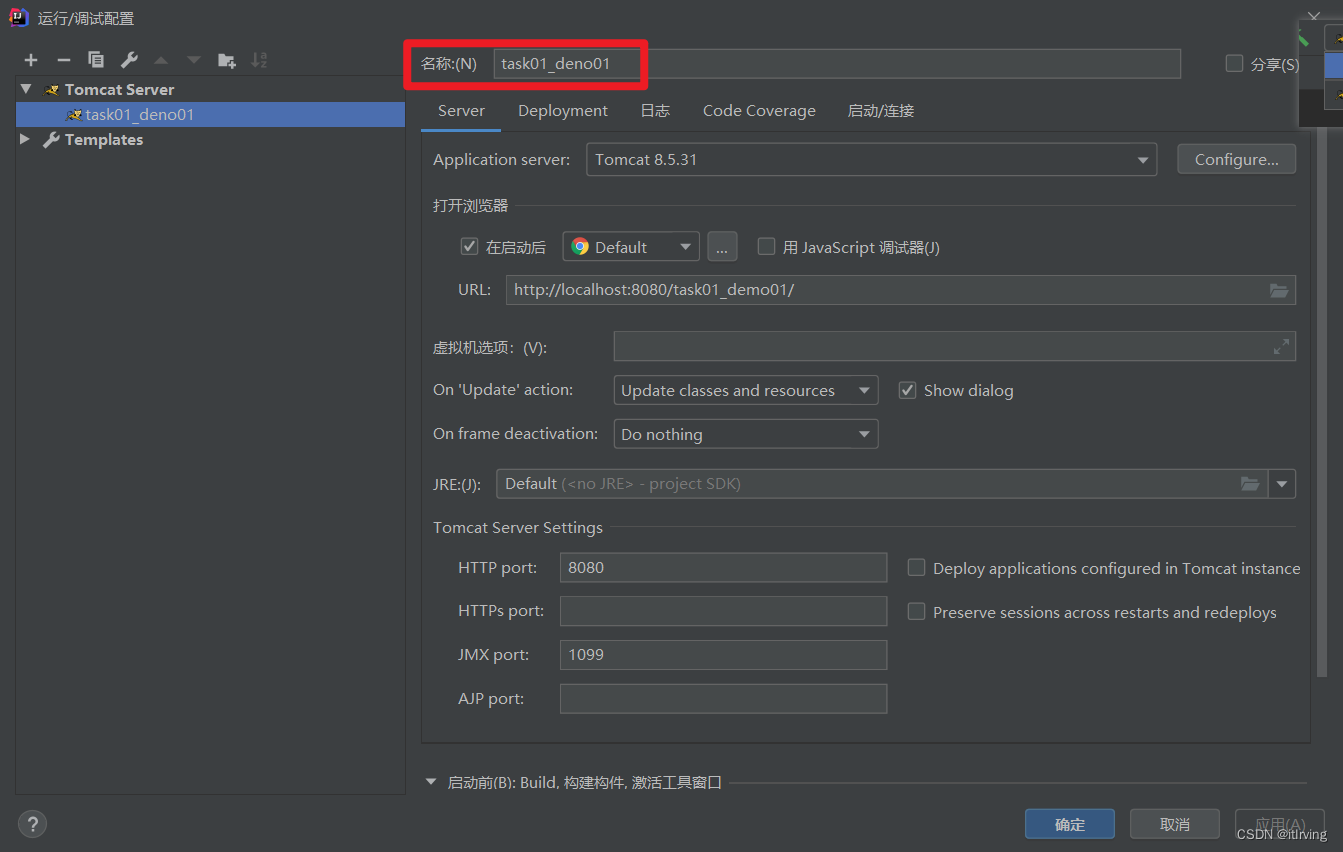
Task: Move the configuration up with the up arrow
Action: [x=161, y=60]
